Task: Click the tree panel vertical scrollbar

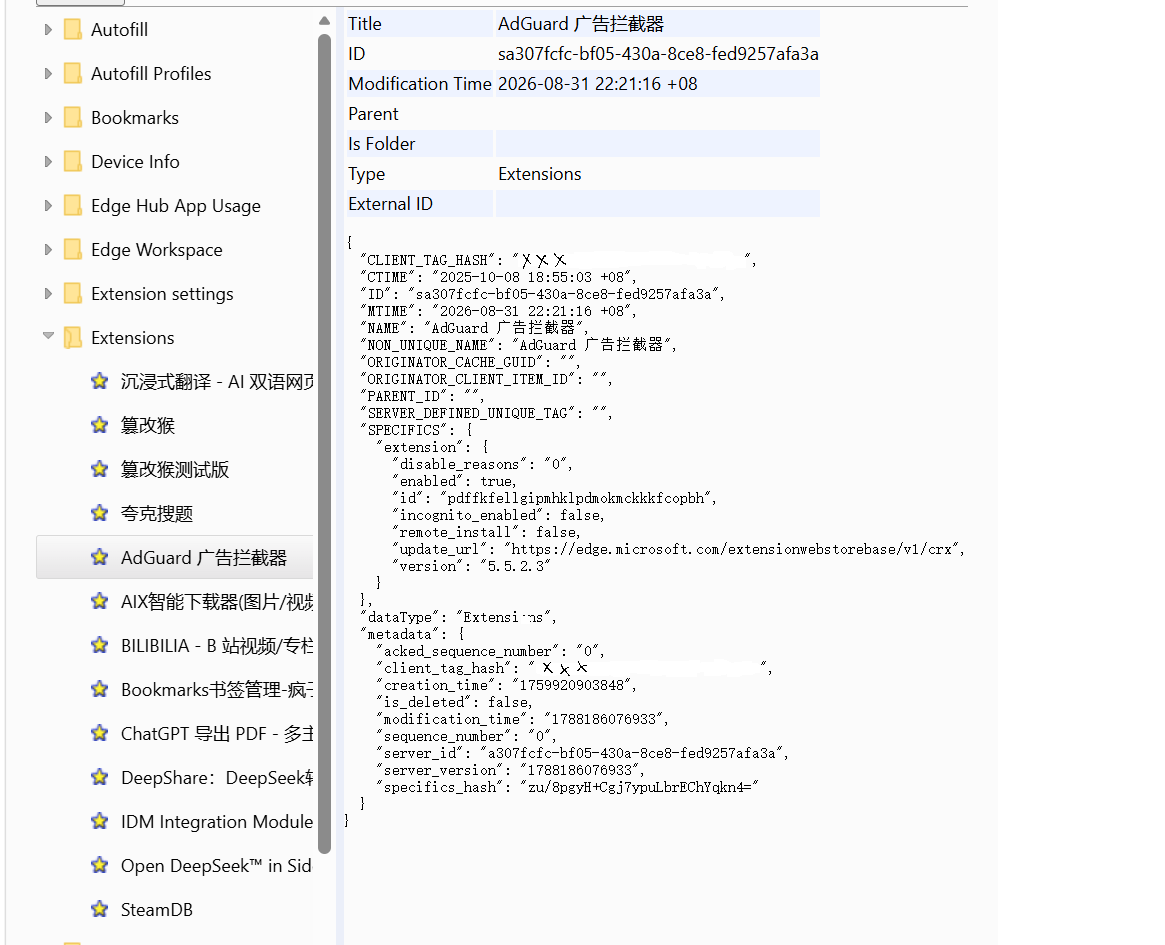Action: [x=324, y=444]
